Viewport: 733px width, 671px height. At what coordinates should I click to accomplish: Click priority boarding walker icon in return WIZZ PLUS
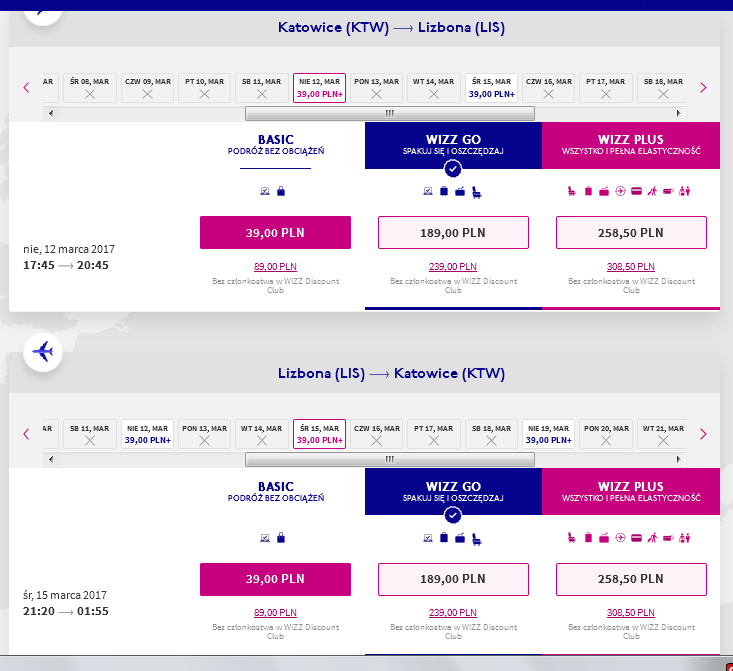[652, 538]
